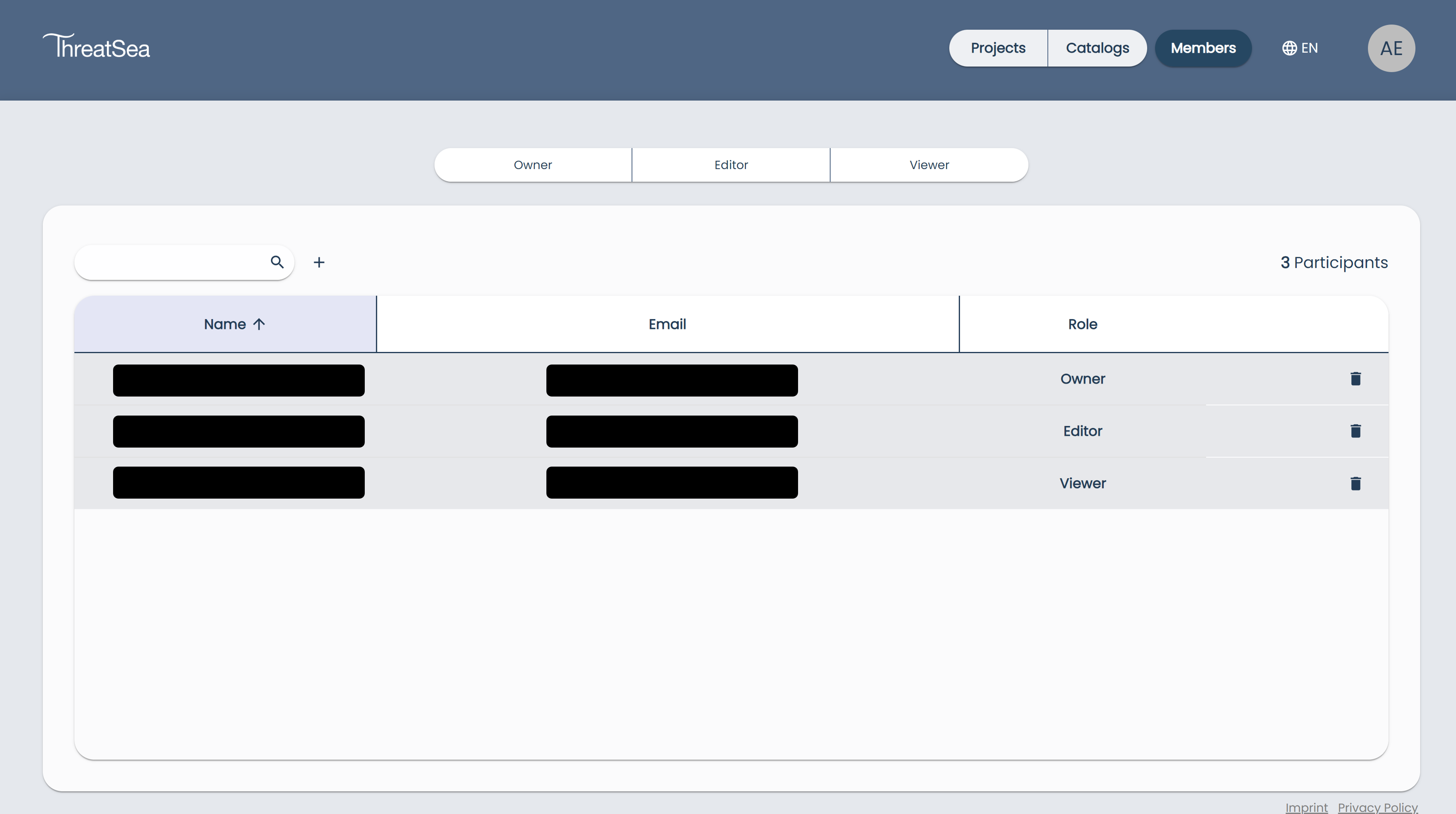Delete the Owner row via its trash icon
Screen dimensions: 1456x814
click(x=1356, y=379)
